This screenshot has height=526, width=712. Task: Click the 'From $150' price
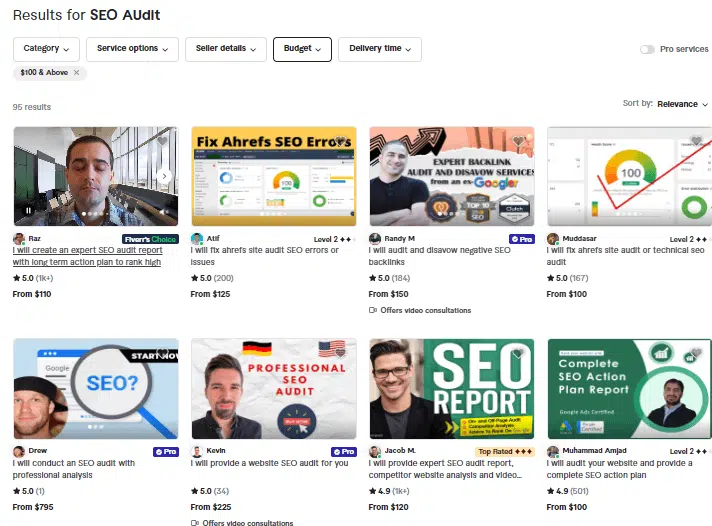tap(388, 294)
